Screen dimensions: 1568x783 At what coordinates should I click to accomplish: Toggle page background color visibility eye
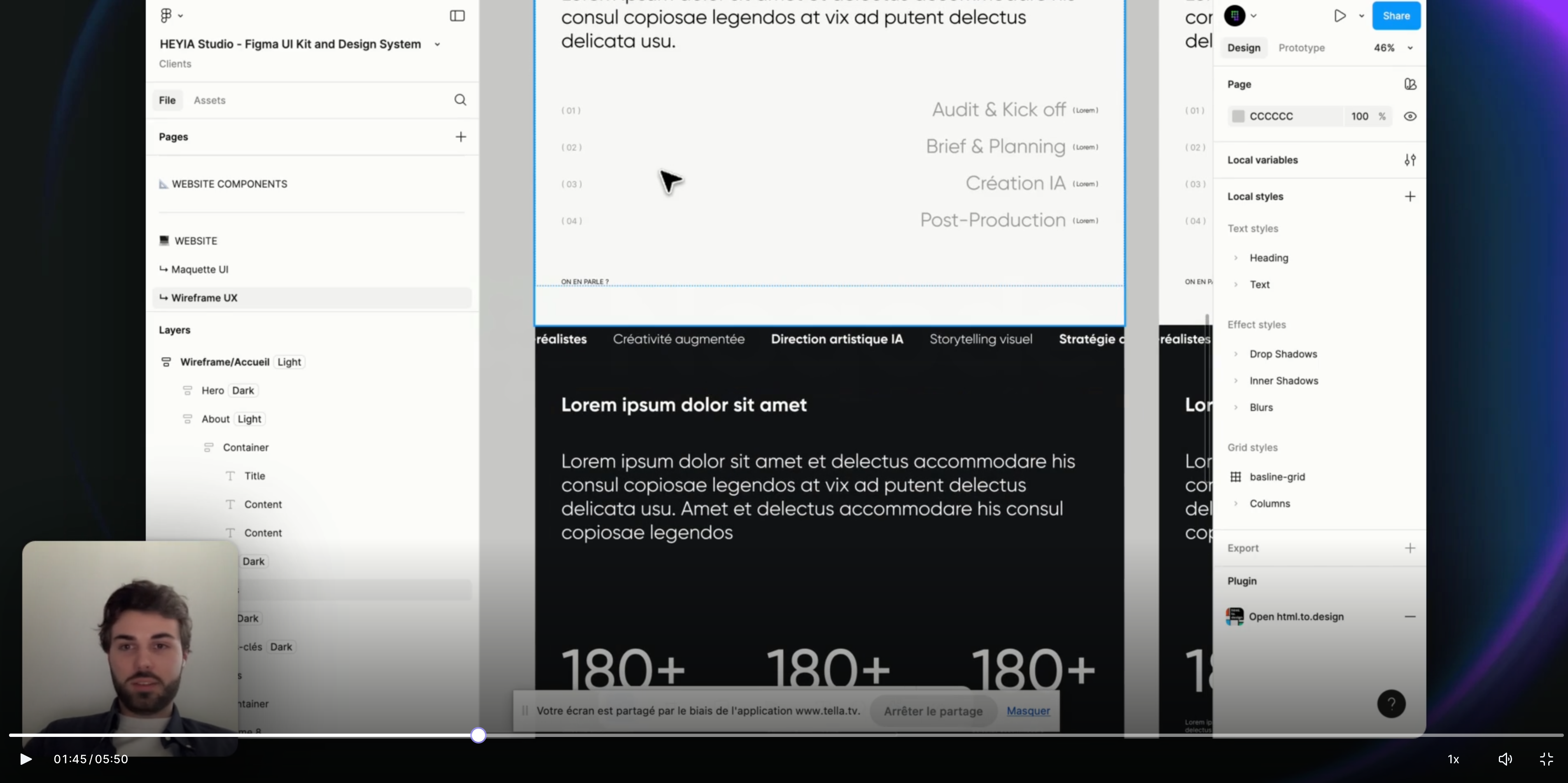[1410, 116]
